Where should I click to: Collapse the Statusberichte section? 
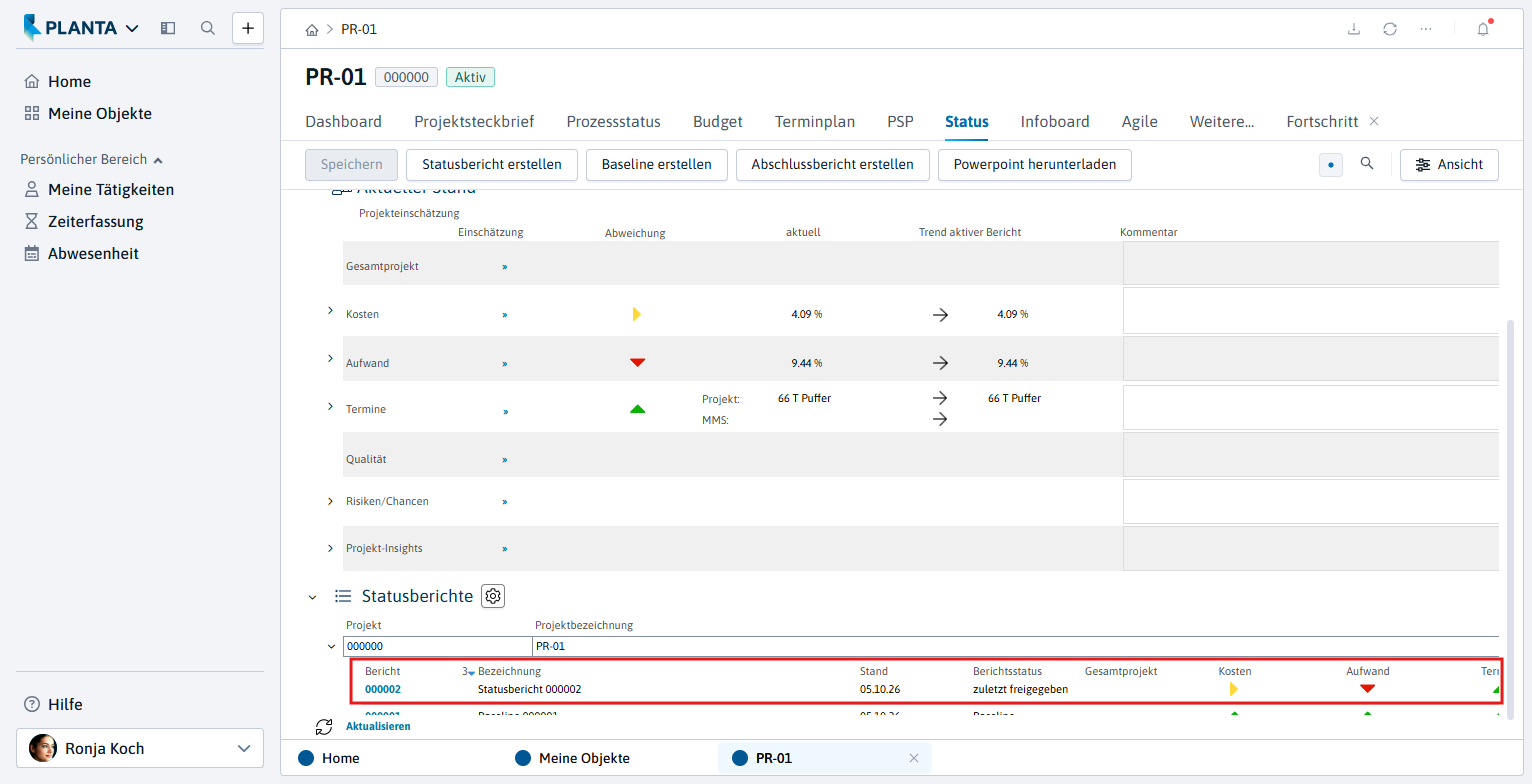tap(312, 597)
